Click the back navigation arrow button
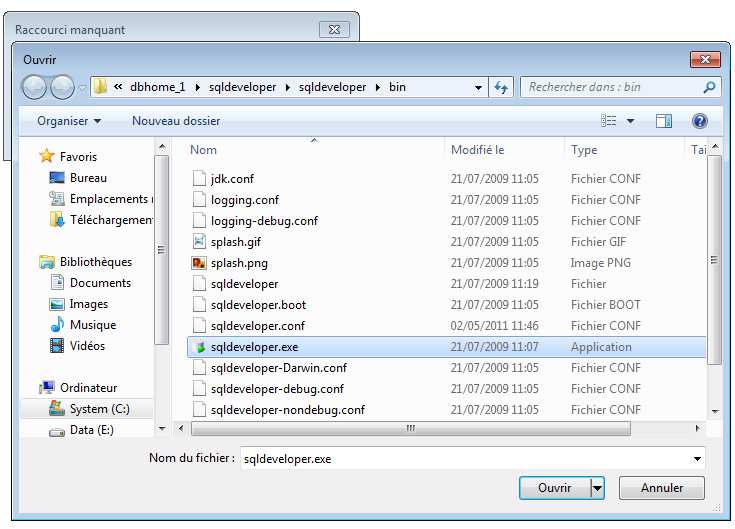 [x=34, y=87]
